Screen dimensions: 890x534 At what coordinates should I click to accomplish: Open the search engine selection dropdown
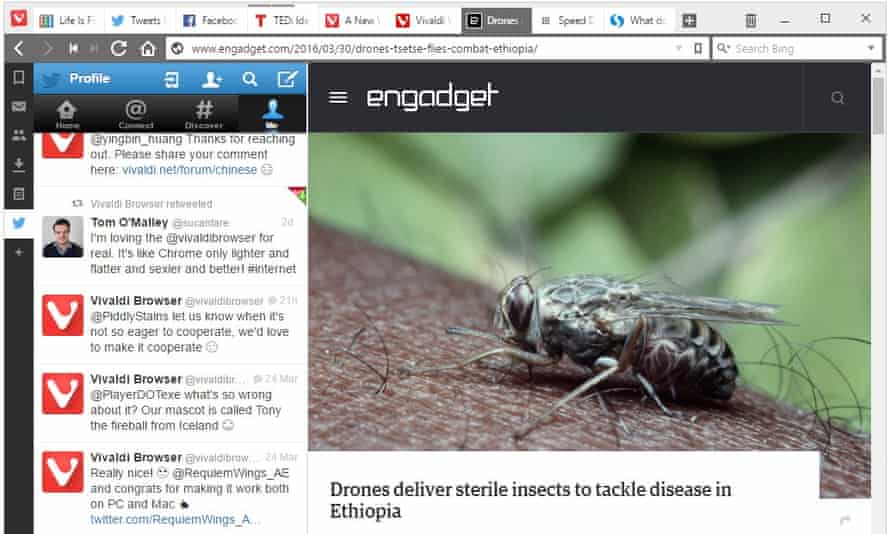click(x=871, y=49)
